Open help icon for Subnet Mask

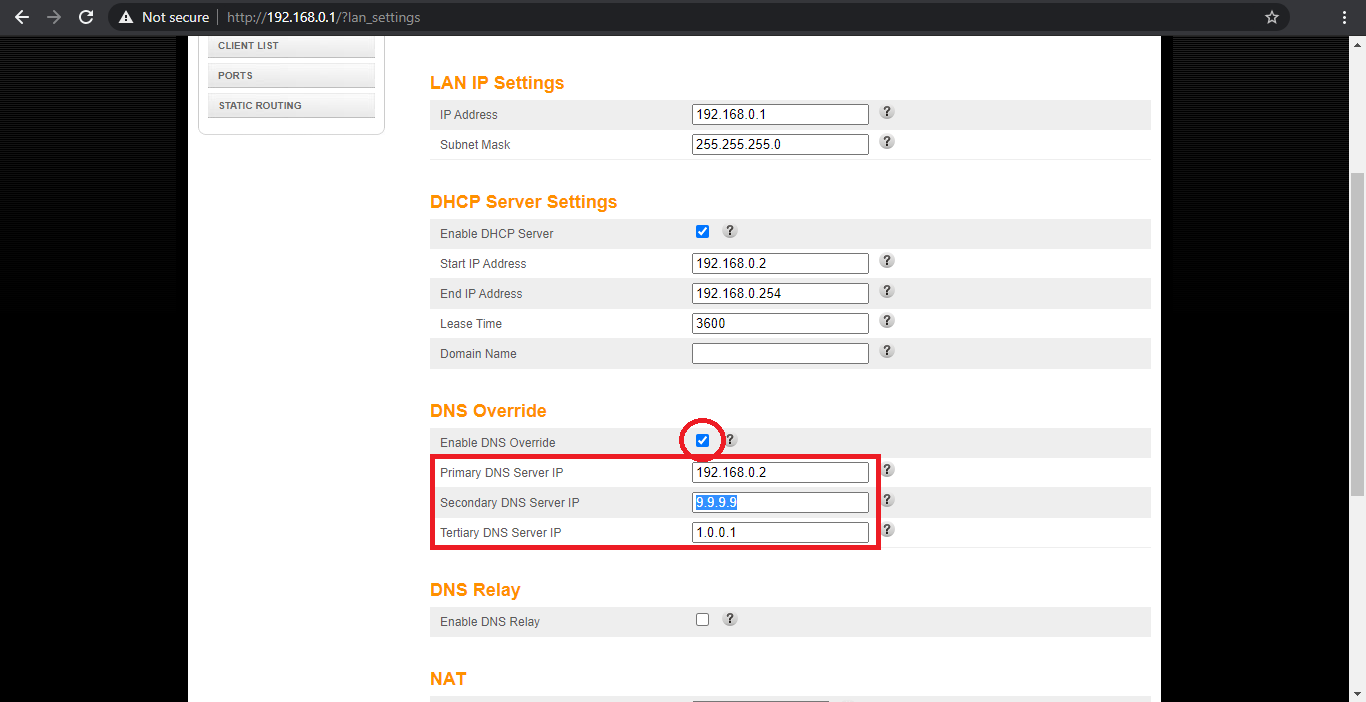click(x=887, y=142)
